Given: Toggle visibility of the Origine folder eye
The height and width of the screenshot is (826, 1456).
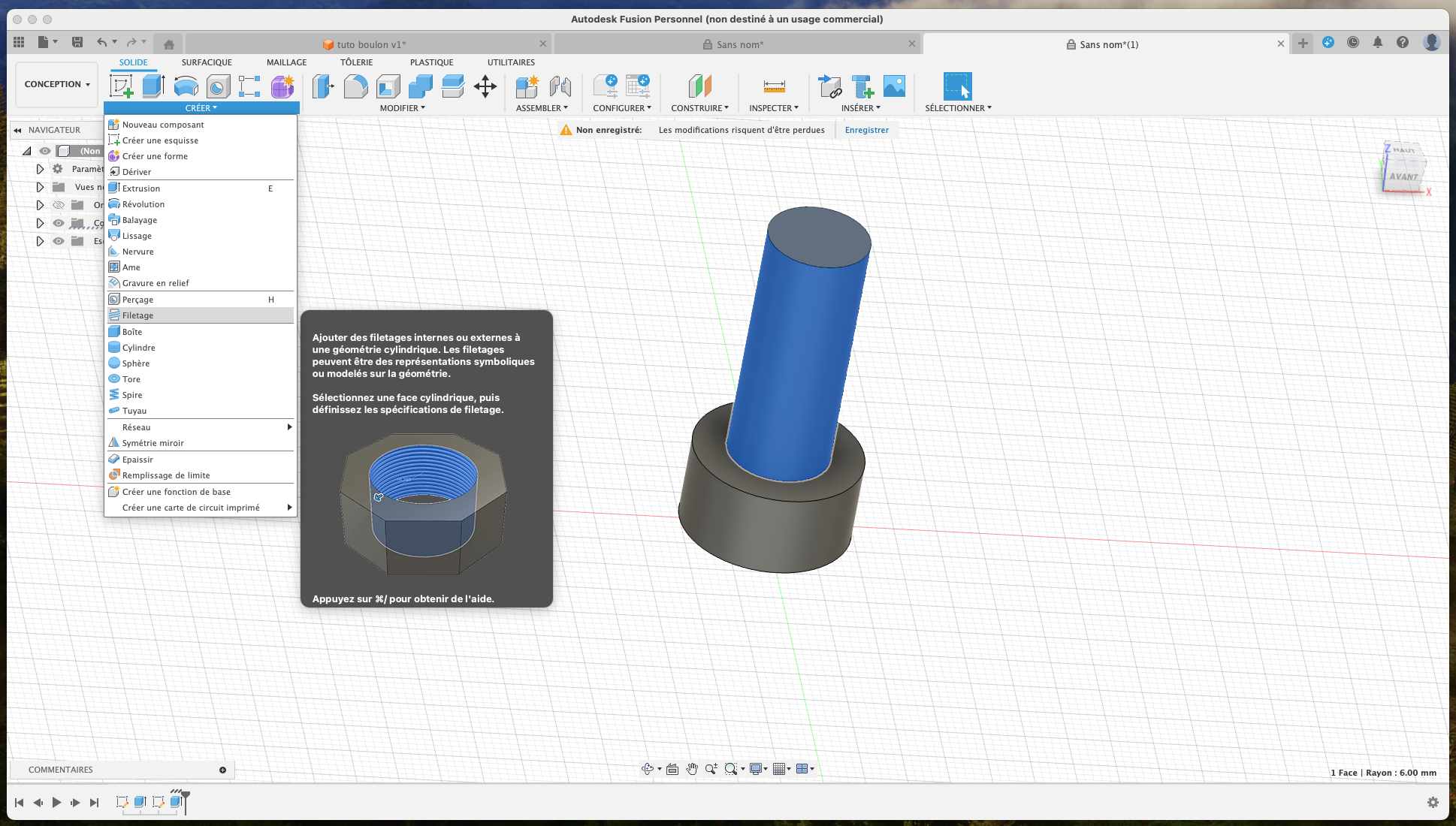Looking at the screenshot, I should tap(59, 205).
